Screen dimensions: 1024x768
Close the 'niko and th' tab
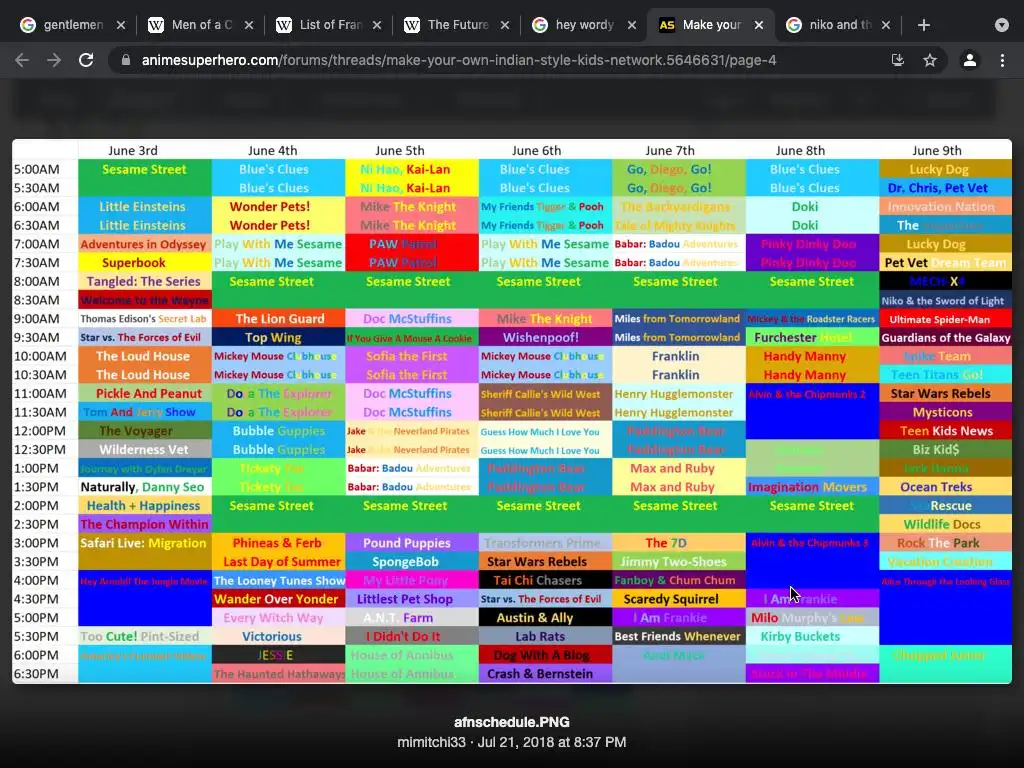[886, 25]
